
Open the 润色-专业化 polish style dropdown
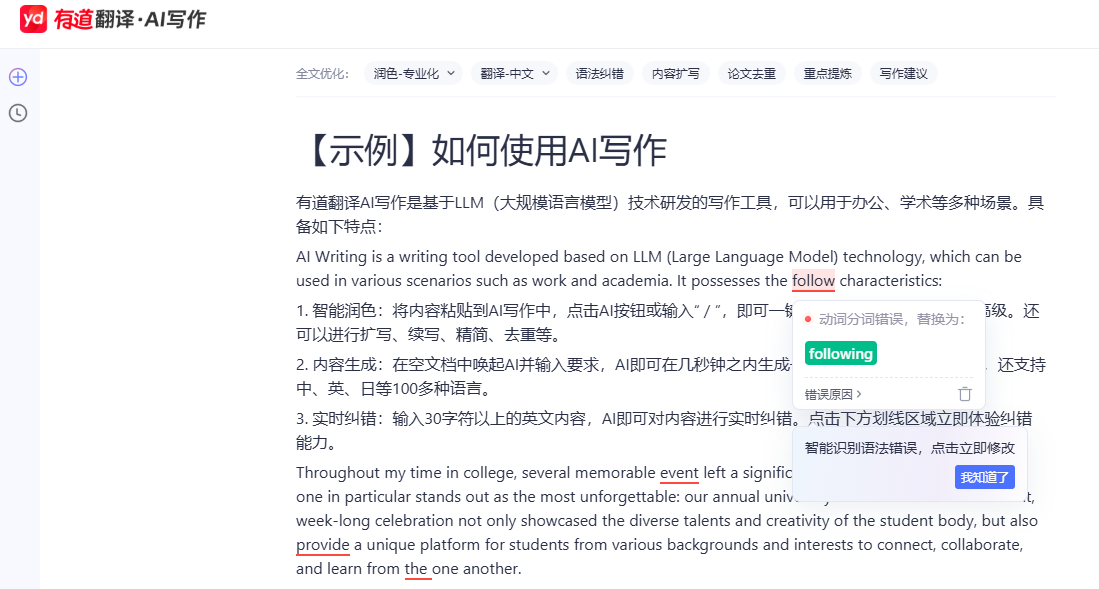[x=412, y=72]
